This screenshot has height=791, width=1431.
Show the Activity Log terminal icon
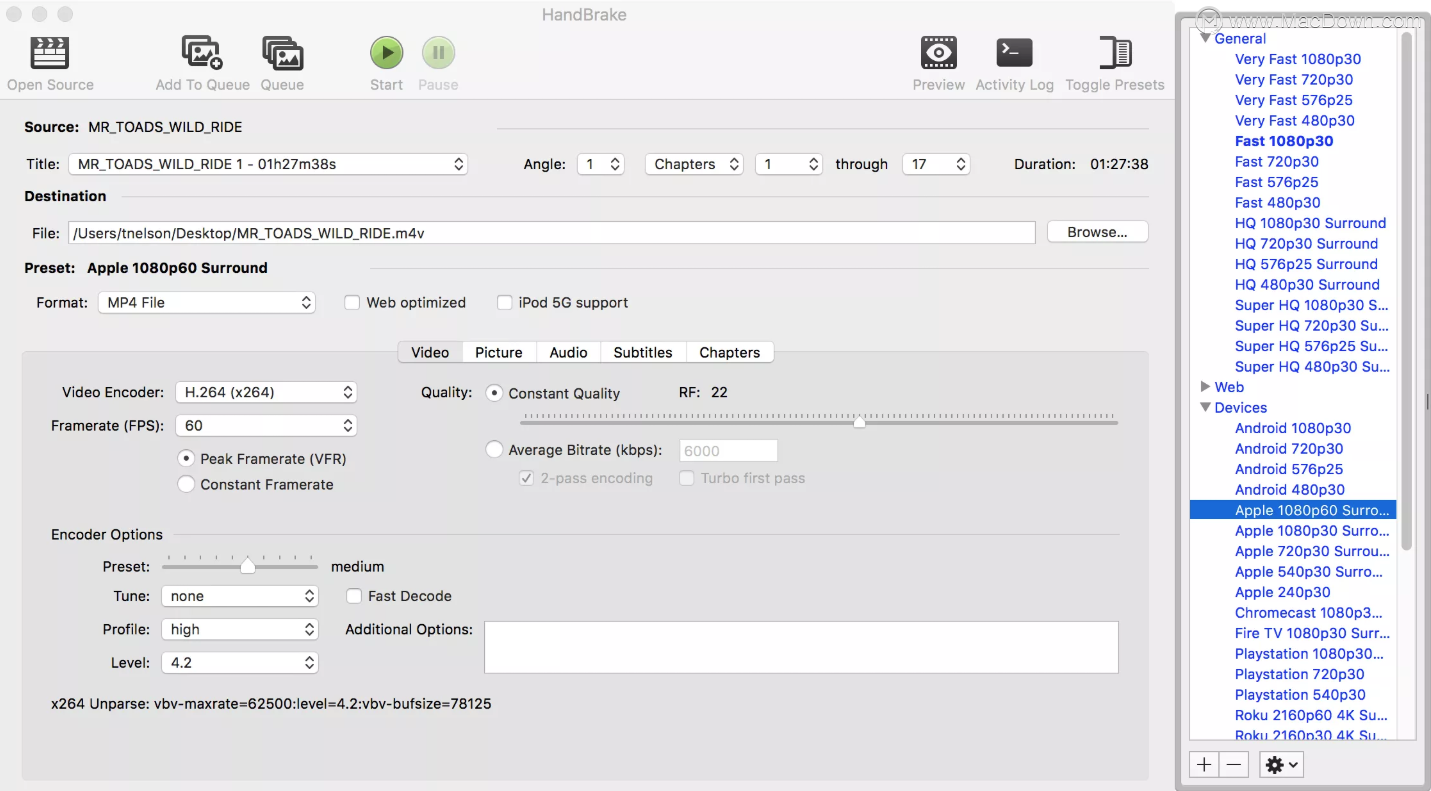tap(1014, 53)
